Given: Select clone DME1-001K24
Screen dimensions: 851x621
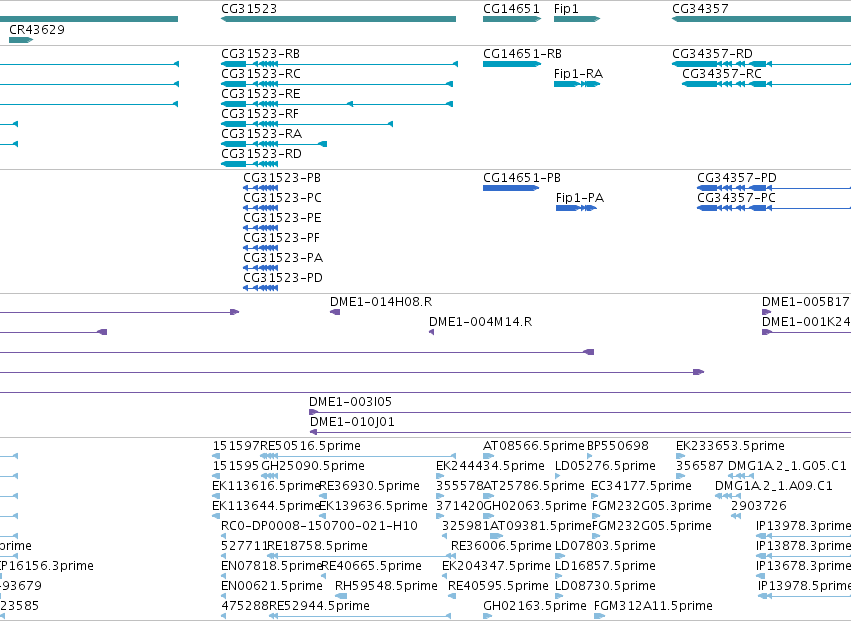Looking at the screenshot, I should pyautogui.click(x=806, y=322).
